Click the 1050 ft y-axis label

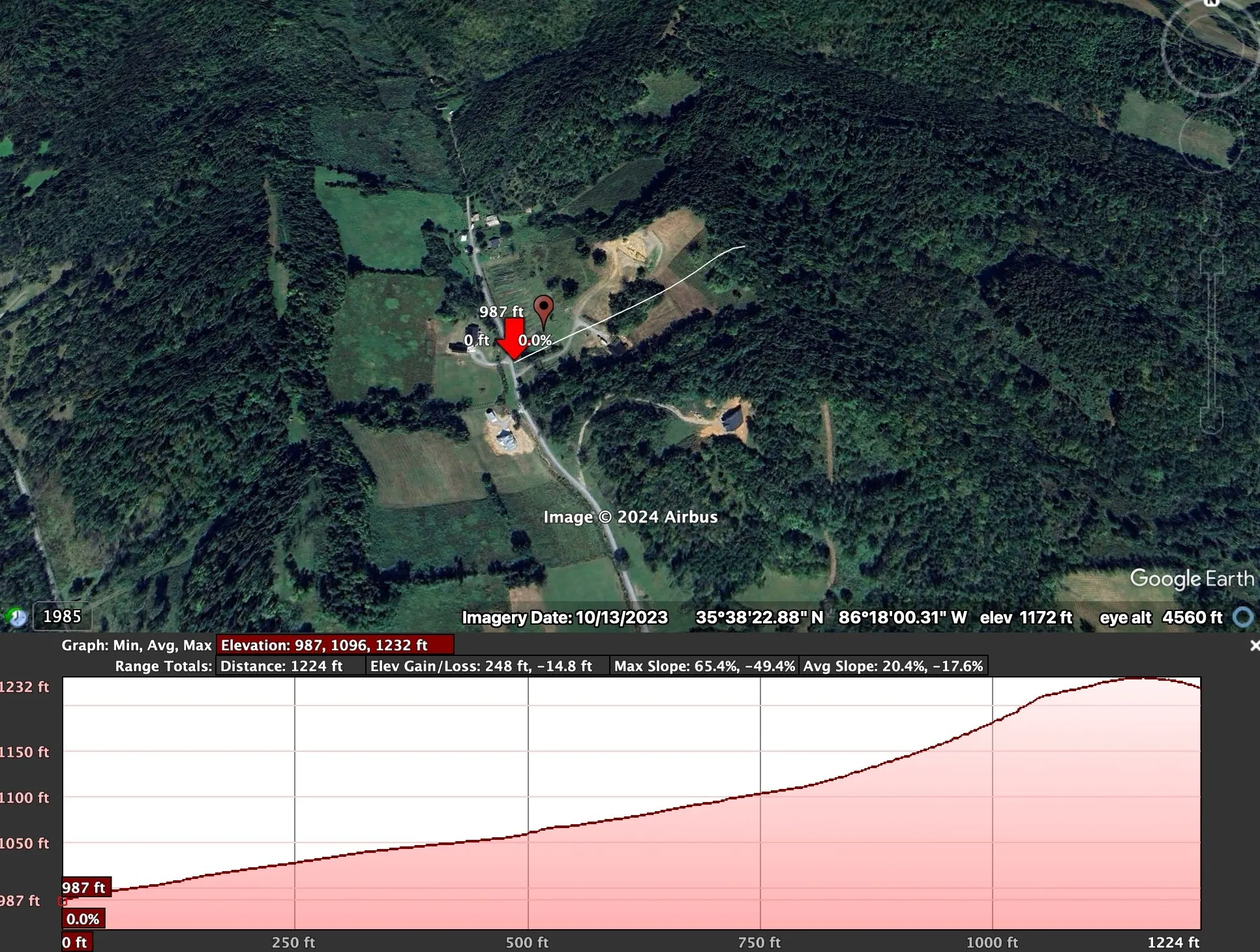click(x=24, y=843)
